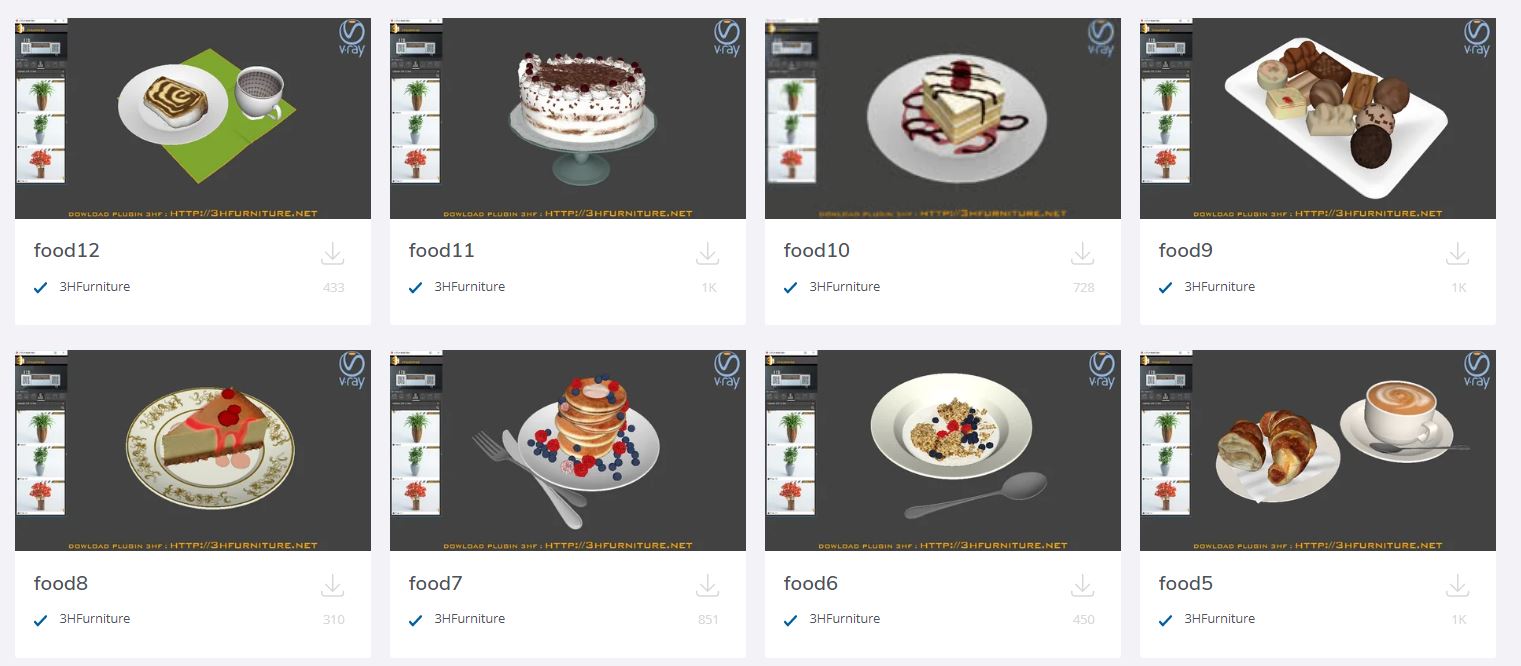This screenshot has width=1521, height=666.
Task: Download the food5 croissant model
Action: point(1458,586)
